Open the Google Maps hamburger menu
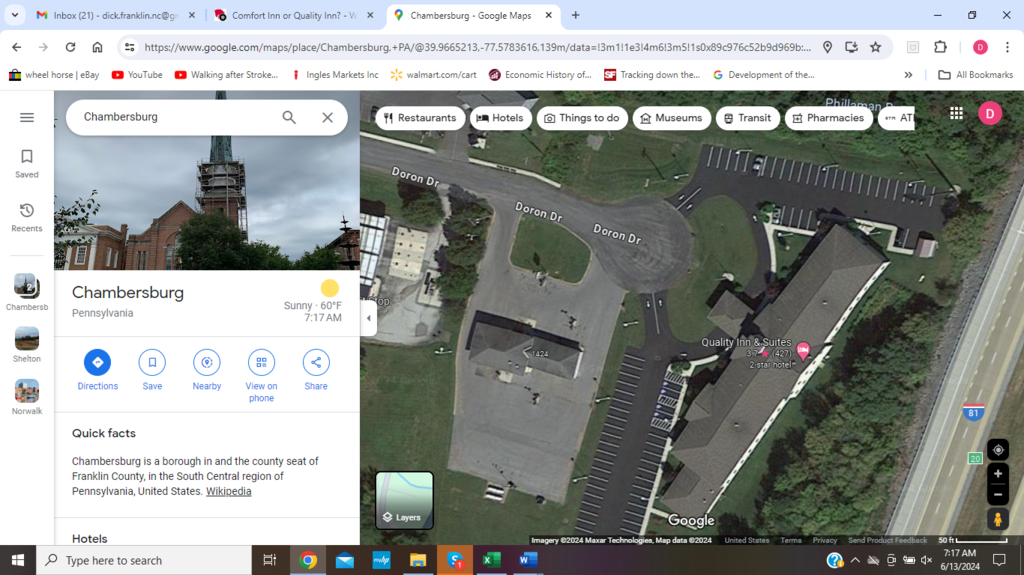1024x575 pixels. pos(27,118)
